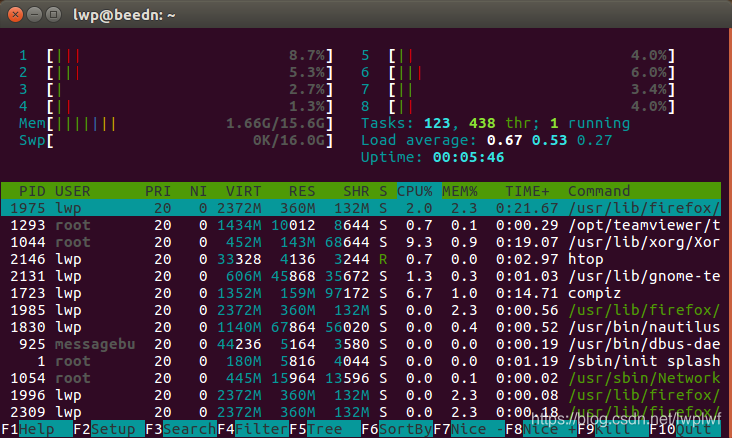Select the firefox process row PID 1975
This screenshot has width=732, height=438.
coord(361,208)
